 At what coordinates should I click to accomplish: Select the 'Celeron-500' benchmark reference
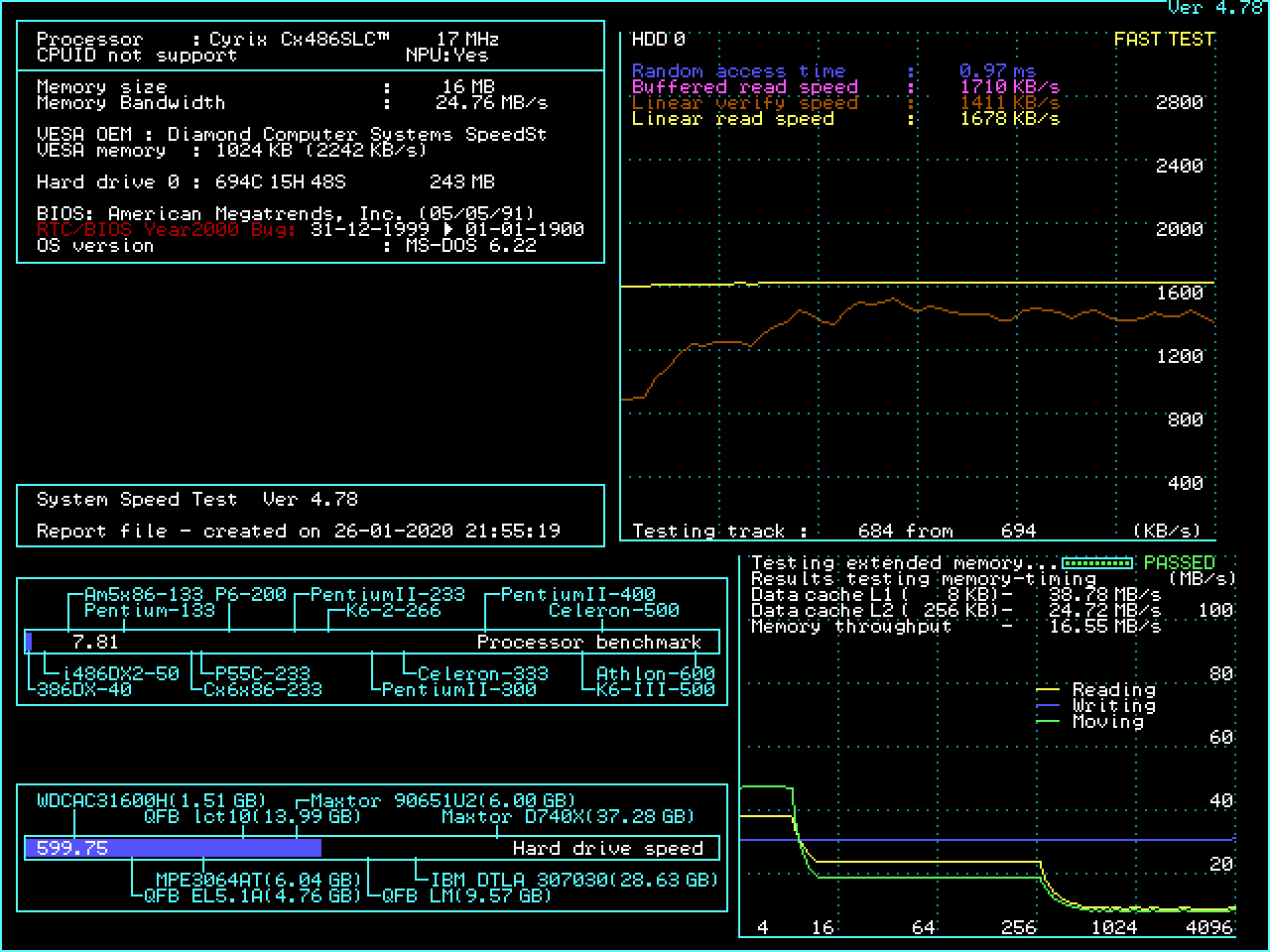point(614,611)
